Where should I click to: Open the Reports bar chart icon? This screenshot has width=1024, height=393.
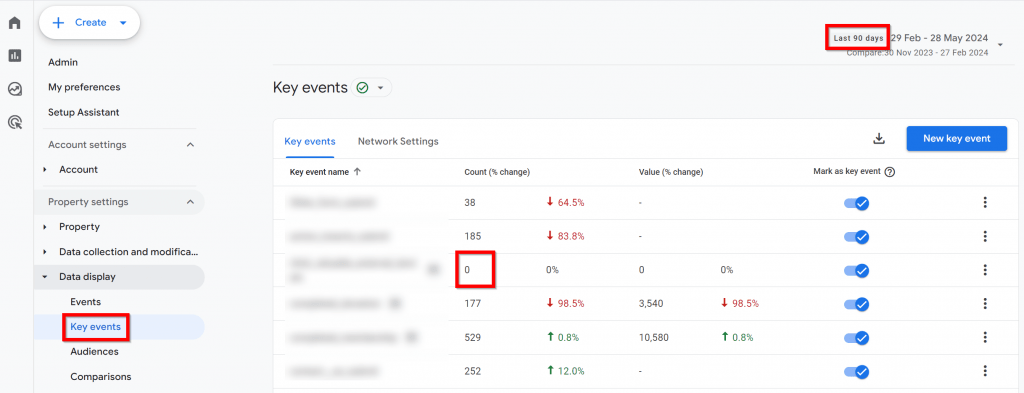point(15,56)
